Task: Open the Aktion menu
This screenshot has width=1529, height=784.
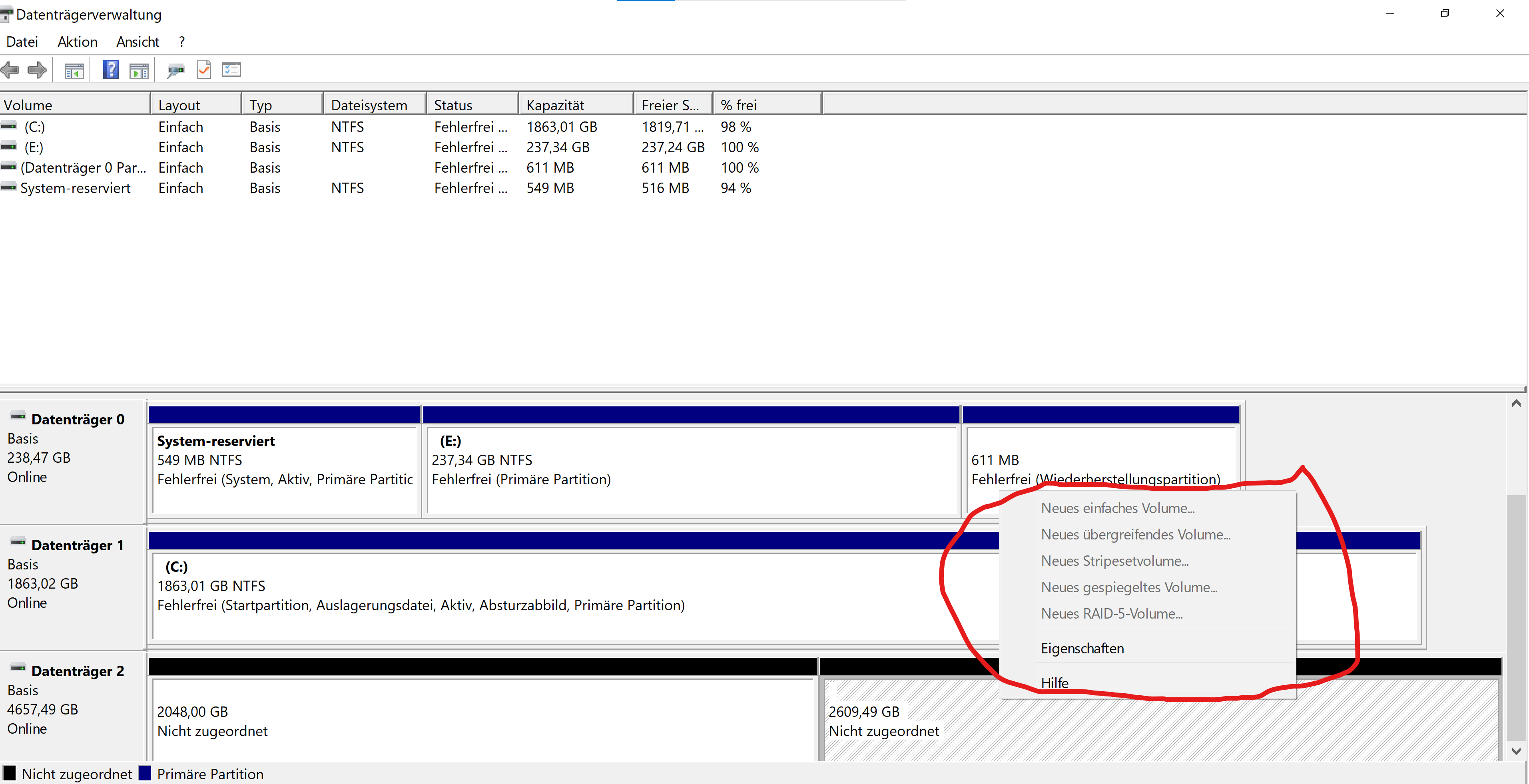Action: click(77, 42)
